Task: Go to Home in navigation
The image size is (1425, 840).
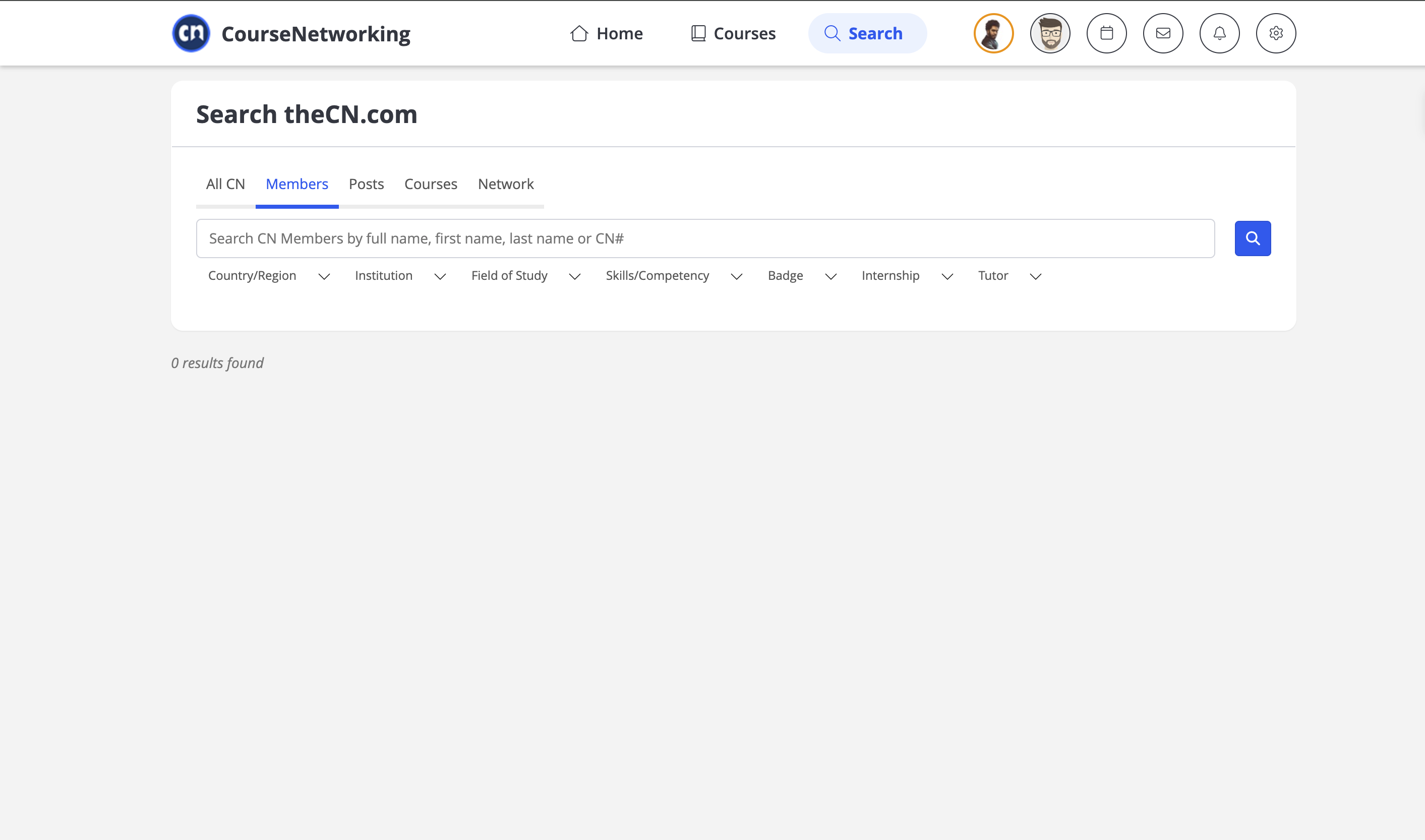Action: [x=606, y=33]
